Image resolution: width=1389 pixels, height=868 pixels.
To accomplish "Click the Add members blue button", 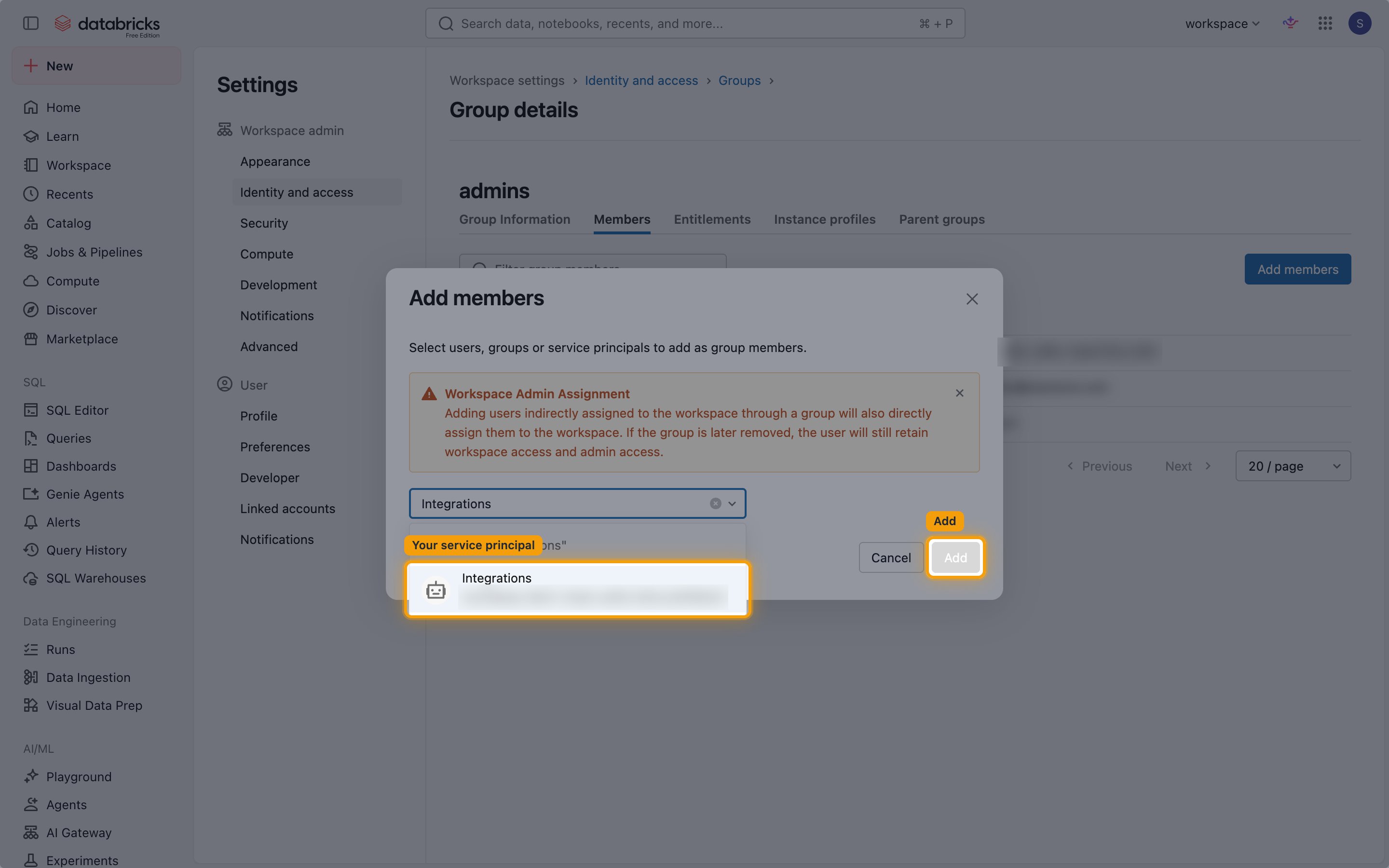I will click(1297, 269).
